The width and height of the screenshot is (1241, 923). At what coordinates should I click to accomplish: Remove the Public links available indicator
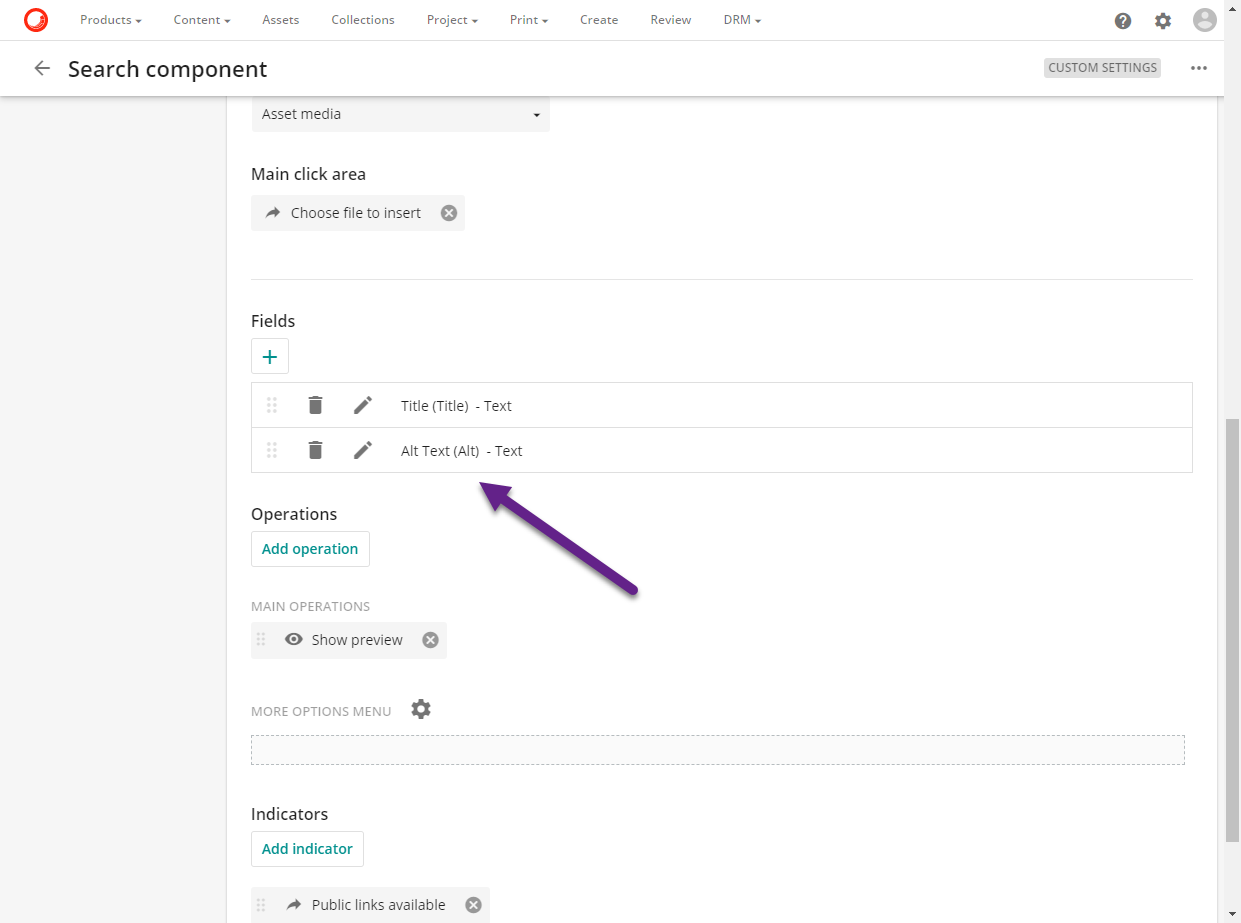(x=473, y=905)
